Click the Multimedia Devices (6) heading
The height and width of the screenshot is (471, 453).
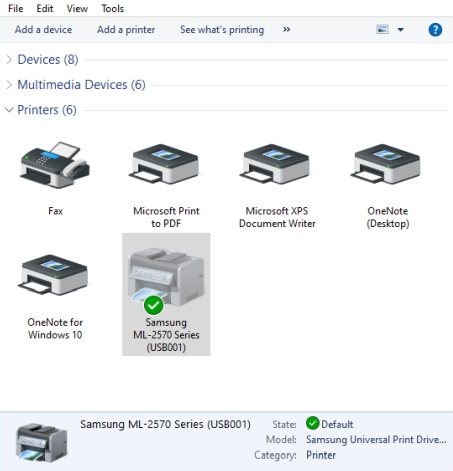pyautogui.click(x=81, y=85)
